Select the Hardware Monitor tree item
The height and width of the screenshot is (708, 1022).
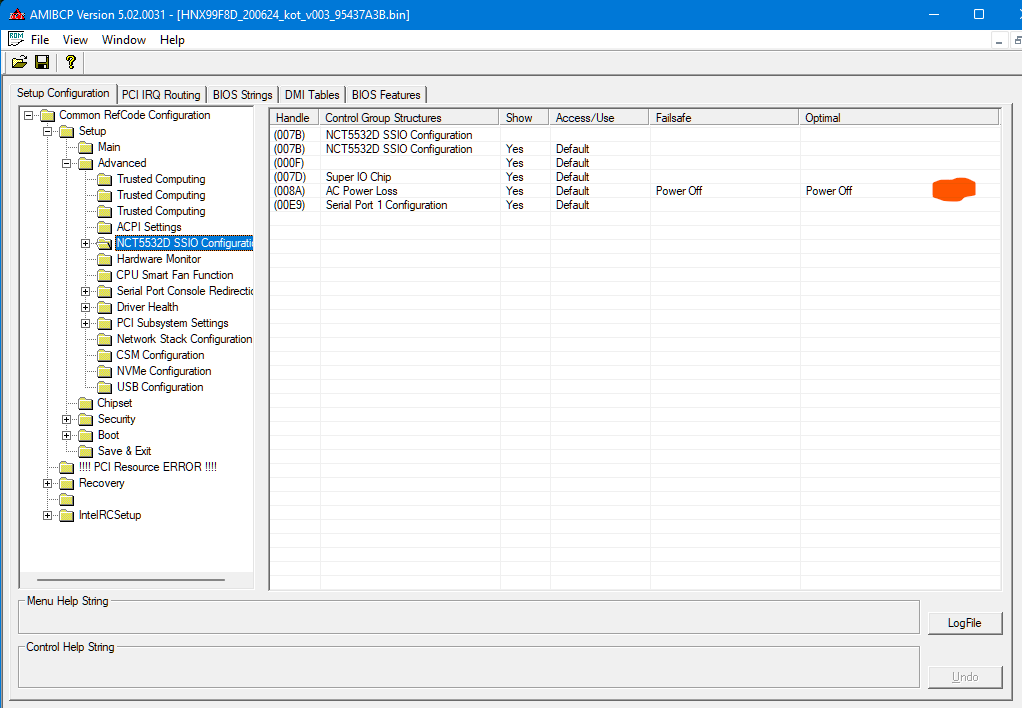(158, 259)
